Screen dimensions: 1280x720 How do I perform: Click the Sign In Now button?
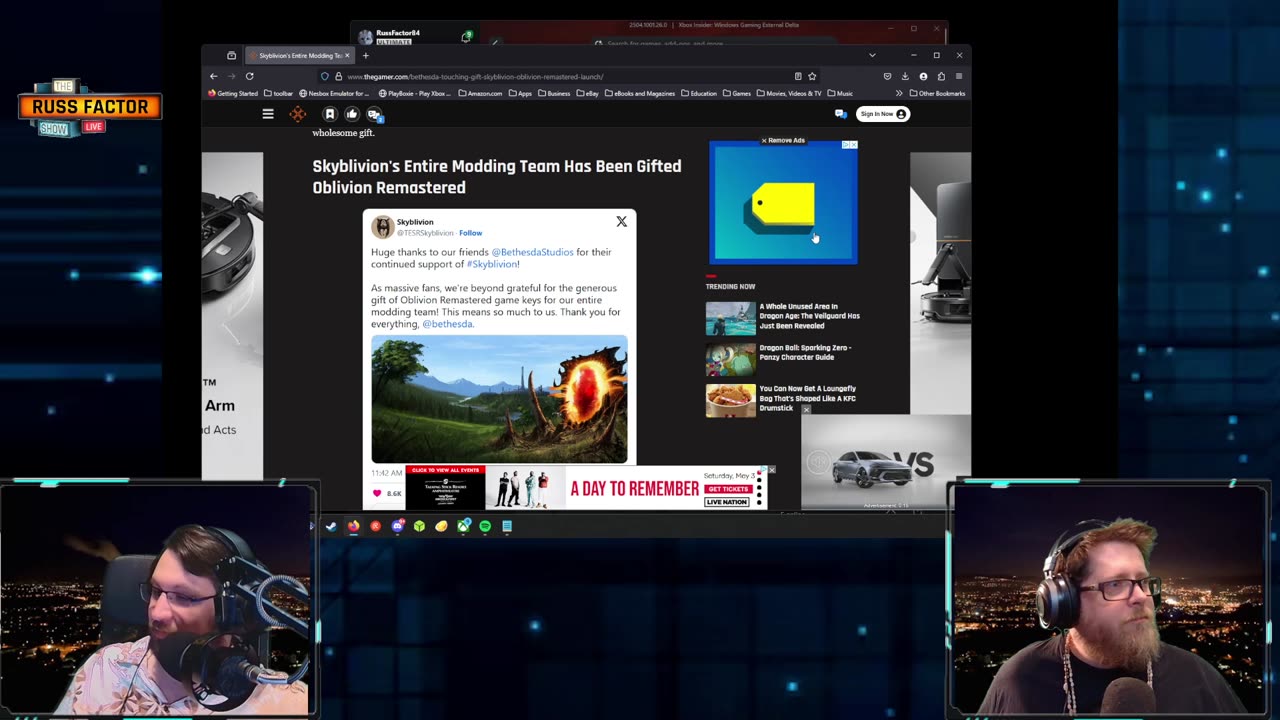pos(882,114)
